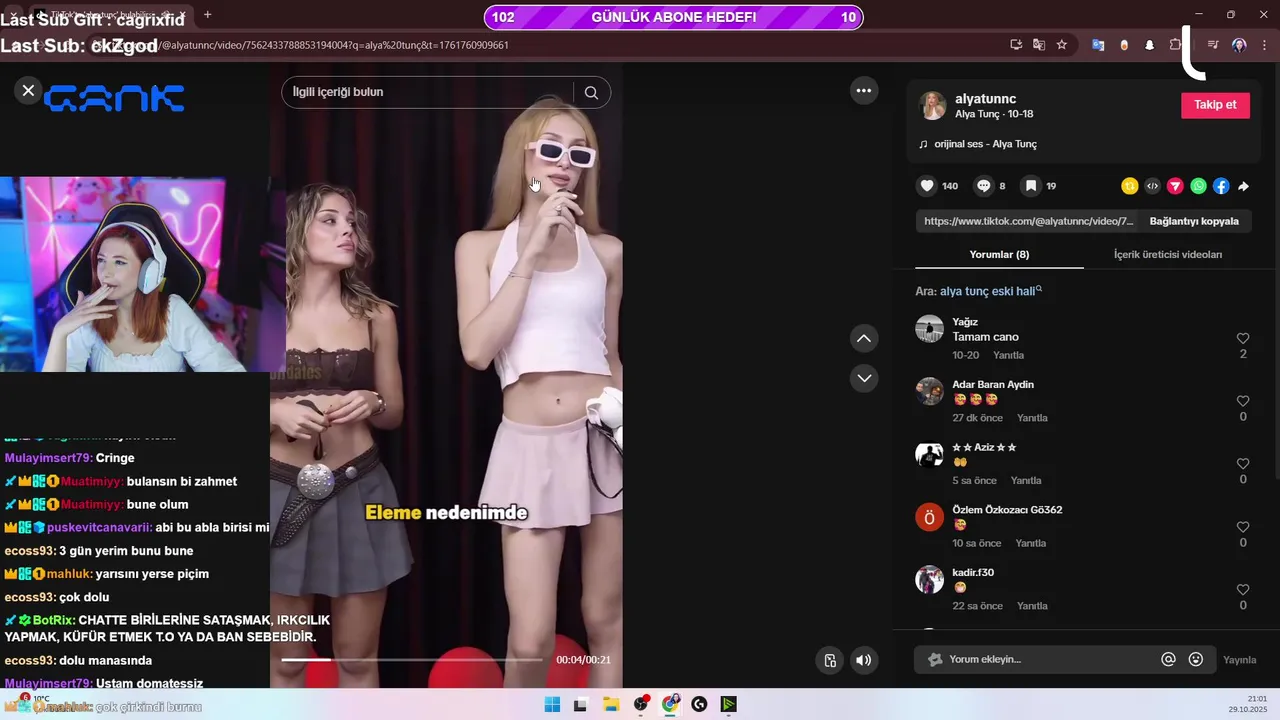Open the three-dot more options menu on video
This screenshot has height=720, width=1280.
pos(864,91)
